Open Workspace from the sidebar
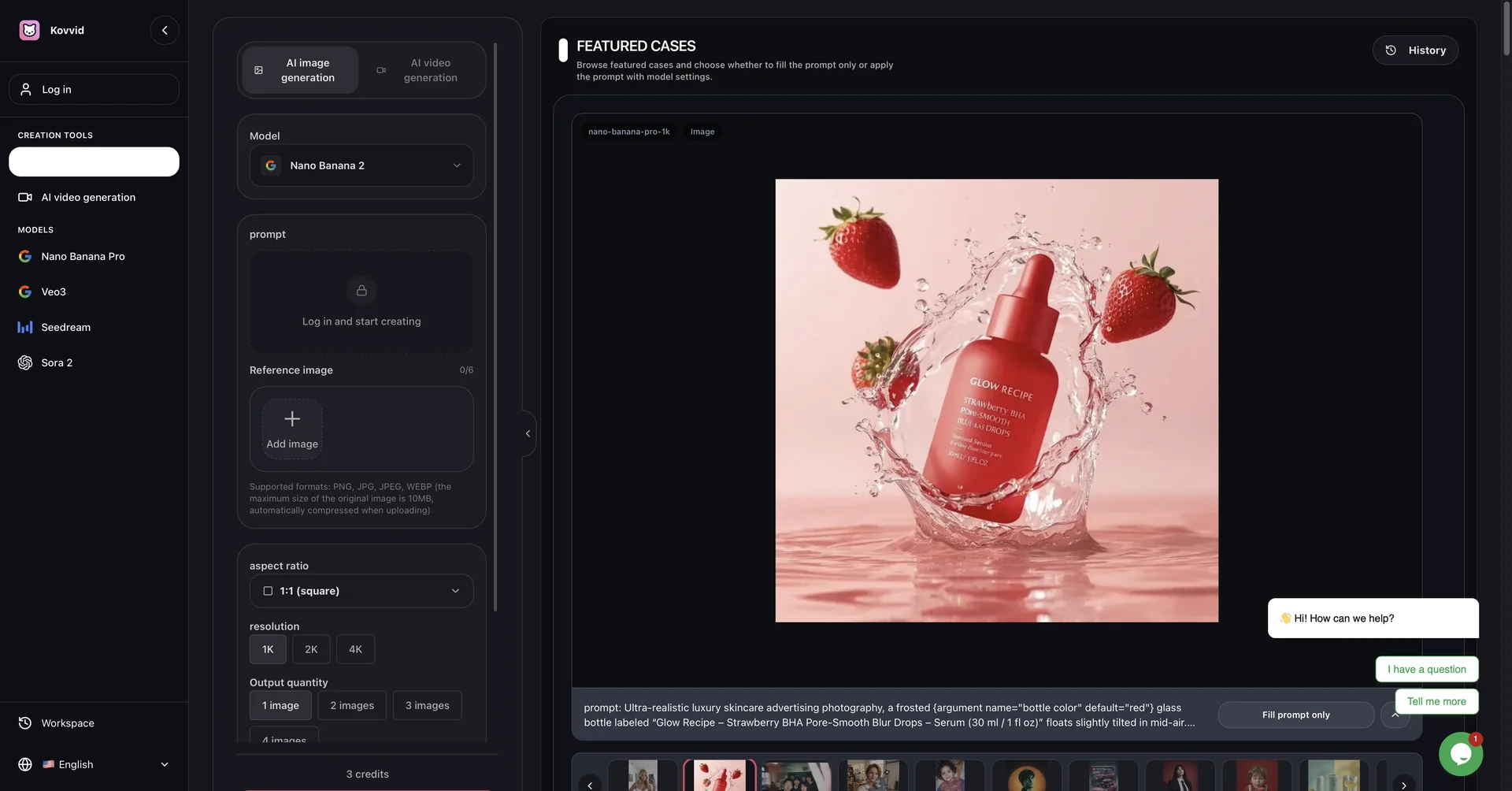The width and height of the screenshot is (1512, 791). coord(68,722)
